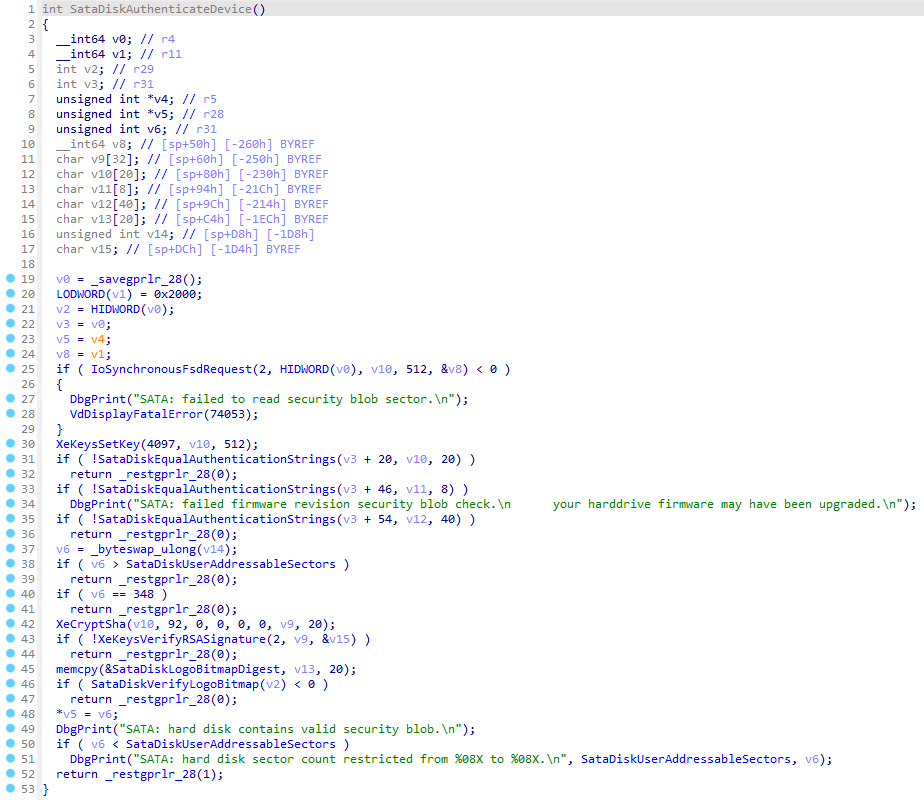Jump to VdDisplayFatalError function

point(136,414)
